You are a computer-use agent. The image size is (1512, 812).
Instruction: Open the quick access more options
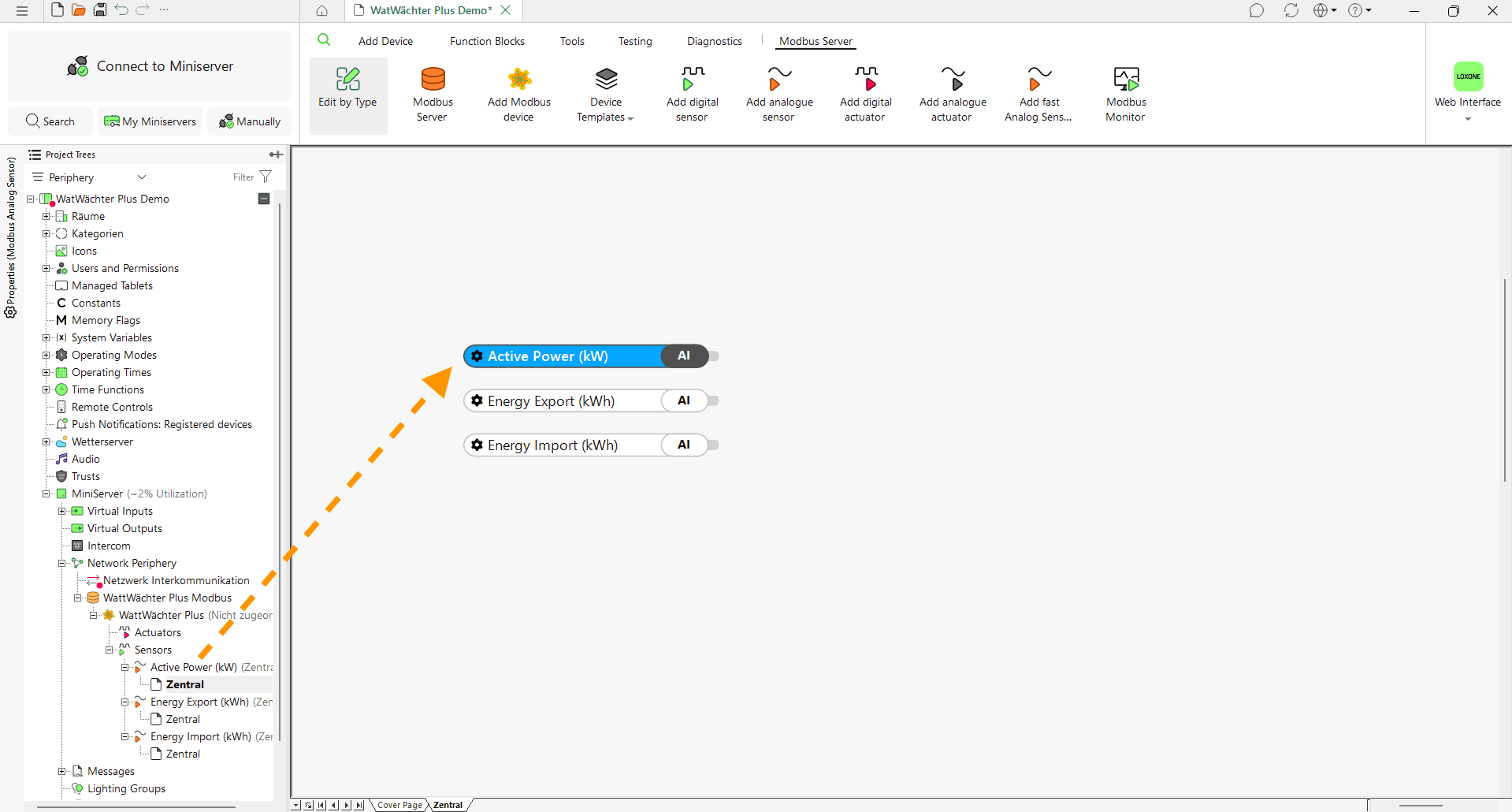(x=164, y=10)
